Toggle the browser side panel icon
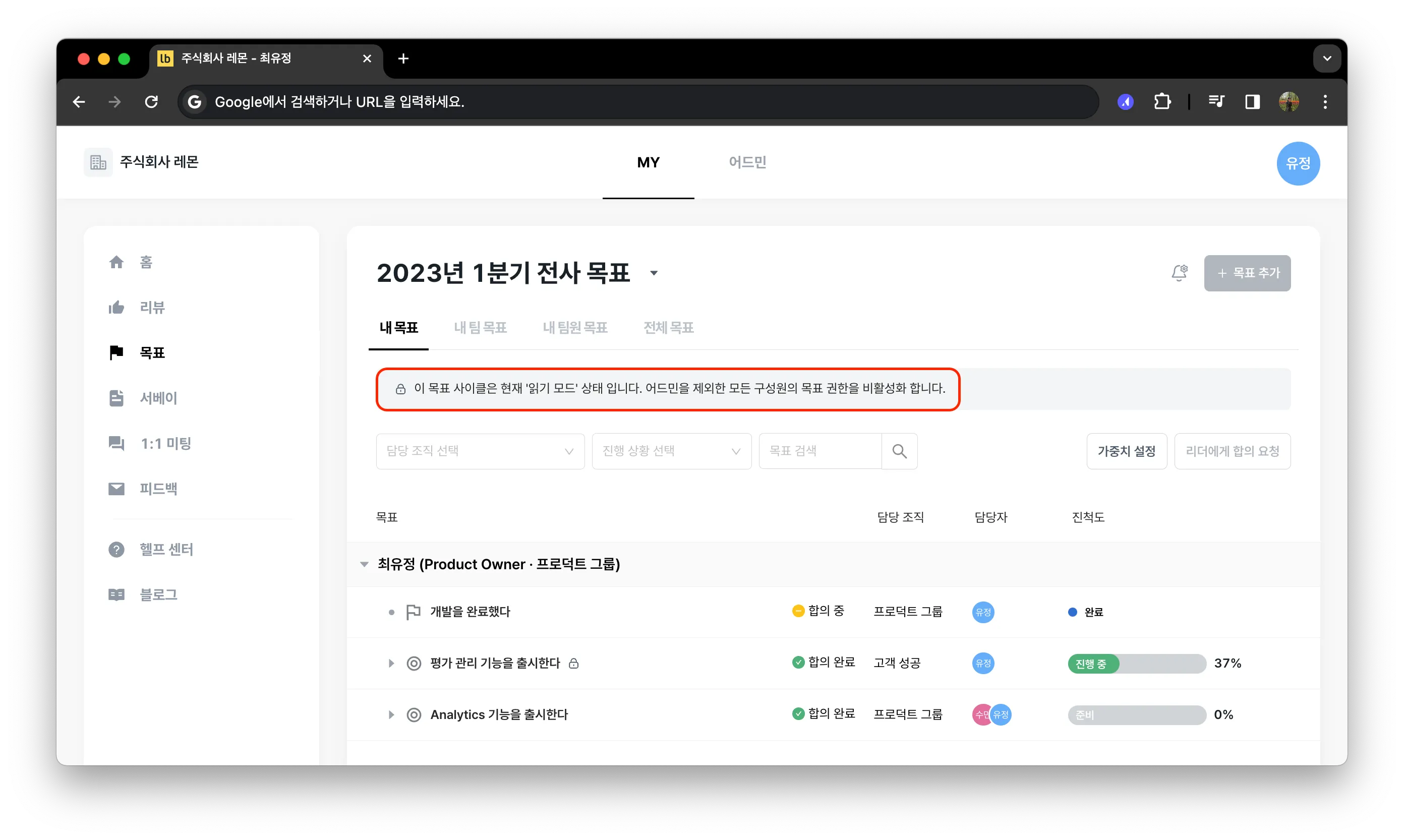This screenshot has height=840, width=1404. point(1252,102)
